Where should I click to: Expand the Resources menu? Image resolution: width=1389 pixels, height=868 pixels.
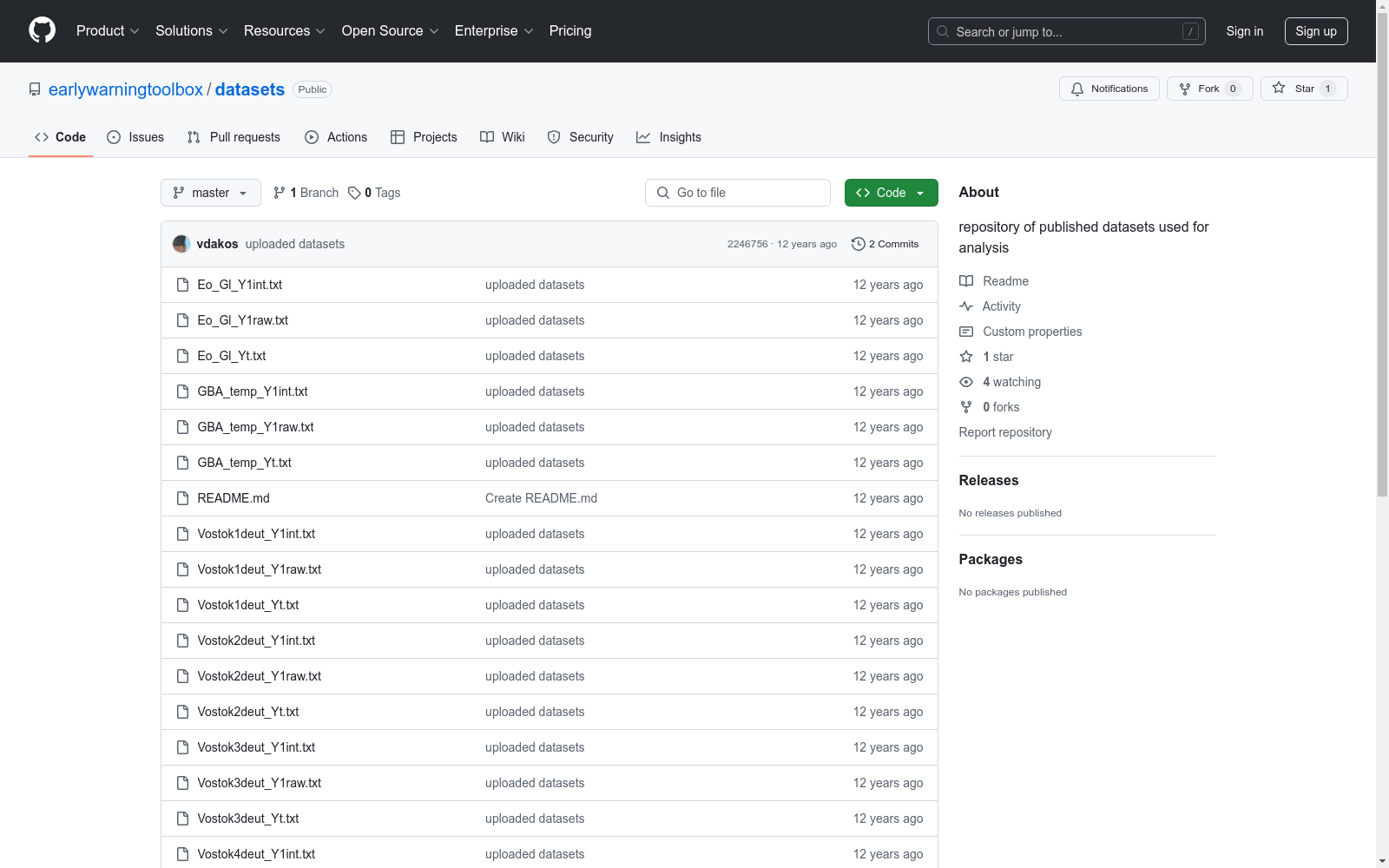(x=285, y=31)
